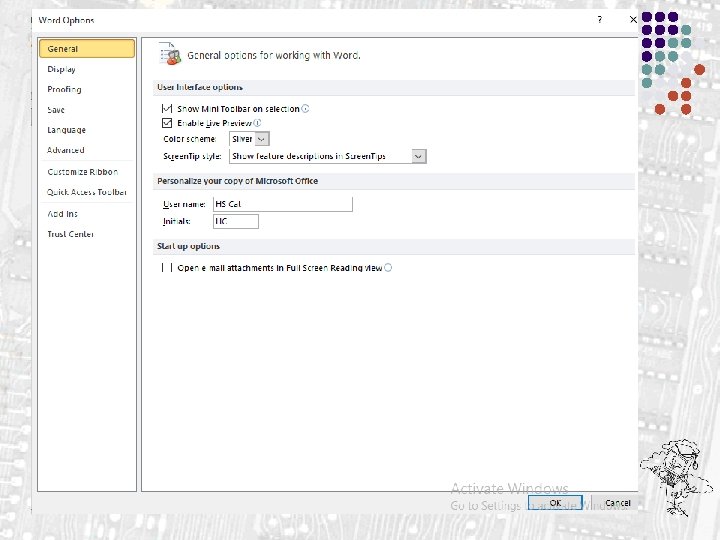Click the General options header icon
Screen dimensions: 720x540
[x=170, y=54]
